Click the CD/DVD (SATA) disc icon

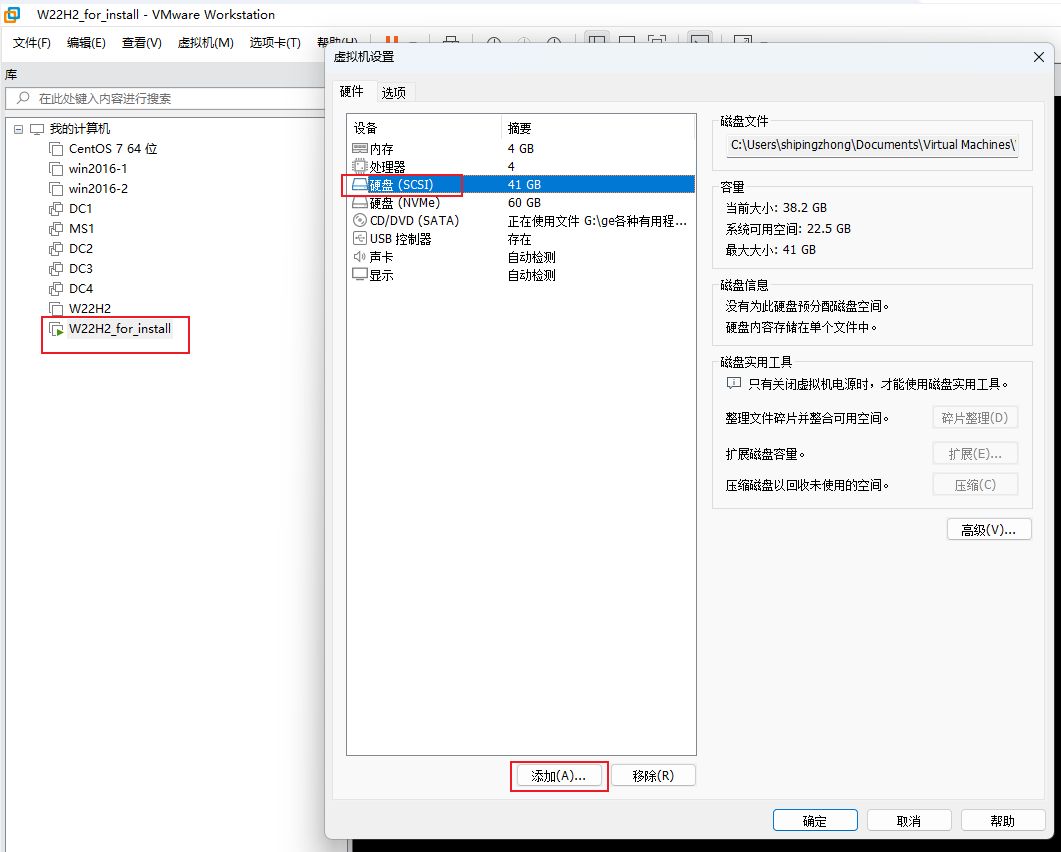pos(360,221)
